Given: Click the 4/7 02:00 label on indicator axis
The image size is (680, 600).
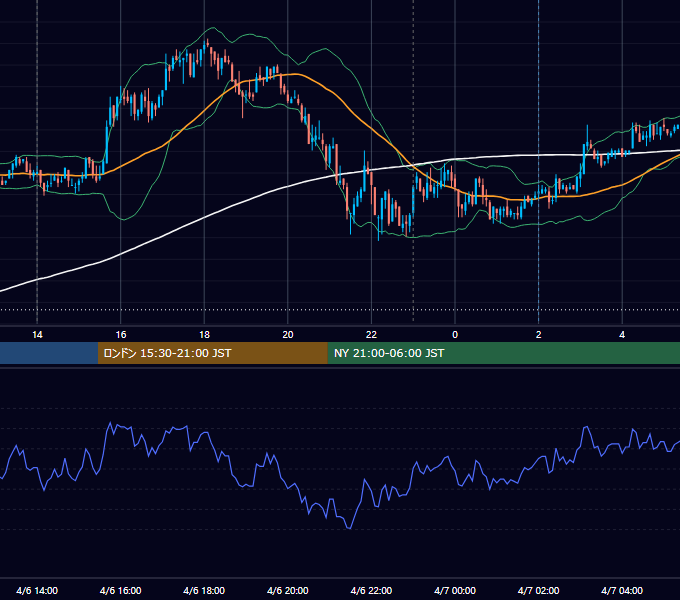Looking at the screenshot, I should (538, 590).
